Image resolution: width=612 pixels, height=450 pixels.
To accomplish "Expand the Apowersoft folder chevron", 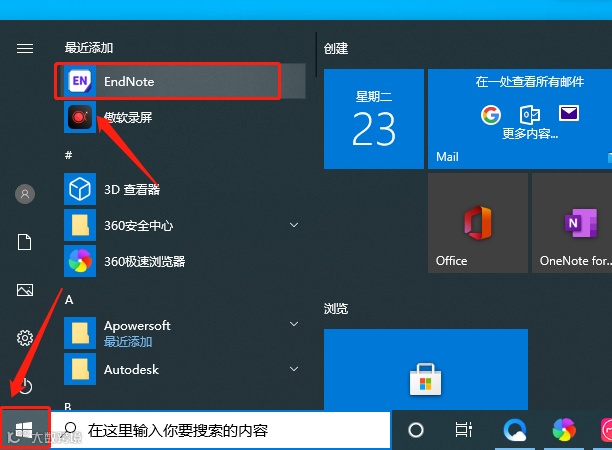I will click(x=294, y=324).
